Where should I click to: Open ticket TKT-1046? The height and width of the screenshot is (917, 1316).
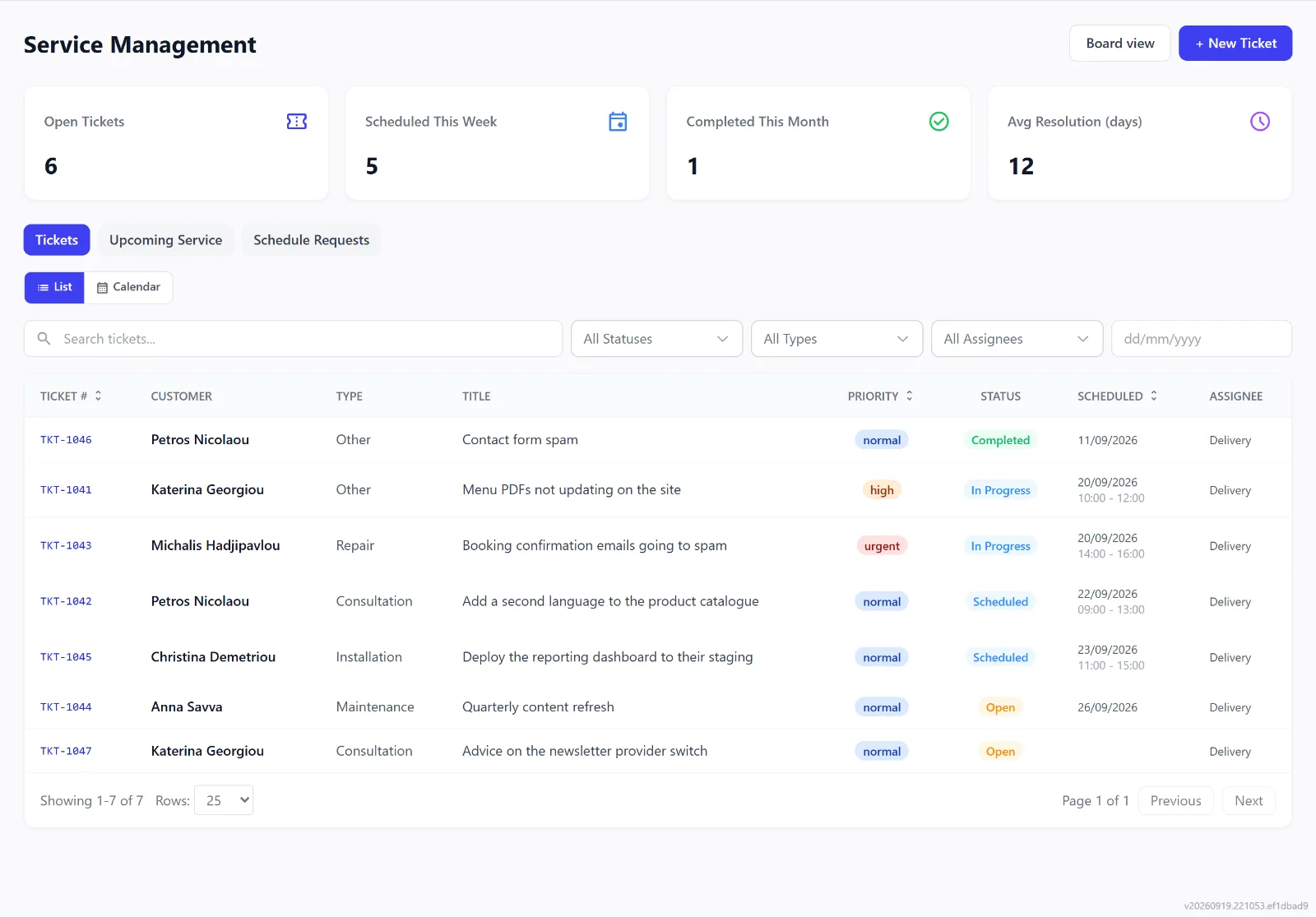click(x=66, y=440)
